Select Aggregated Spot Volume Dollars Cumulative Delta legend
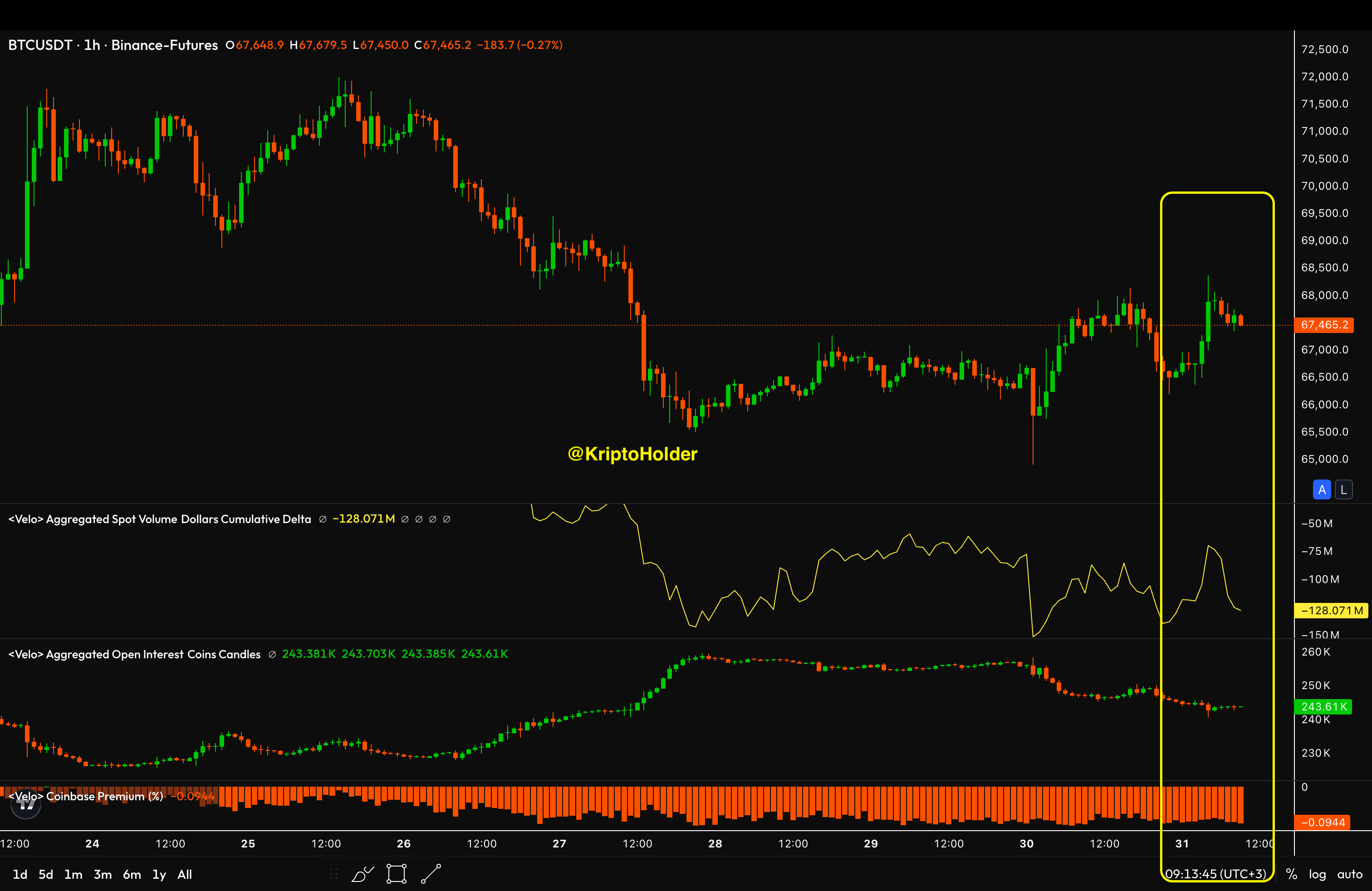Screen dimensions: 1372x891 click(x=160, y=519)
